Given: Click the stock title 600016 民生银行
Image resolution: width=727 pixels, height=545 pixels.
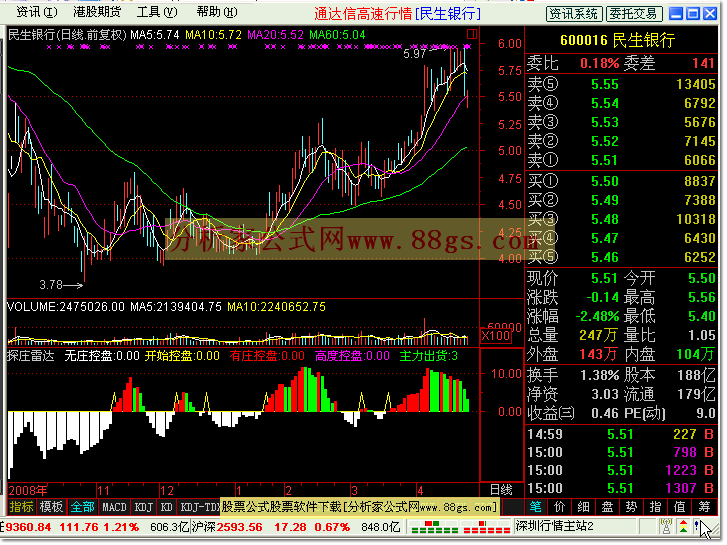Looking at the screenshot, I should coord(618,40).
